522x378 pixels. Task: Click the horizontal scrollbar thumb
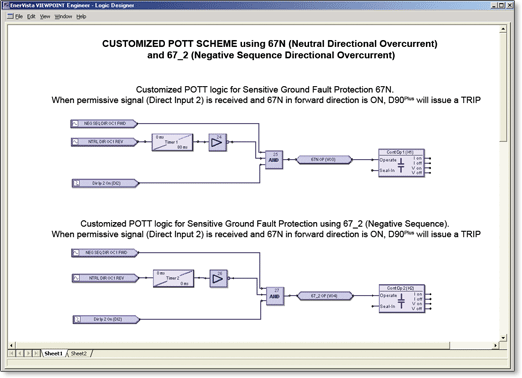(233, 345)
